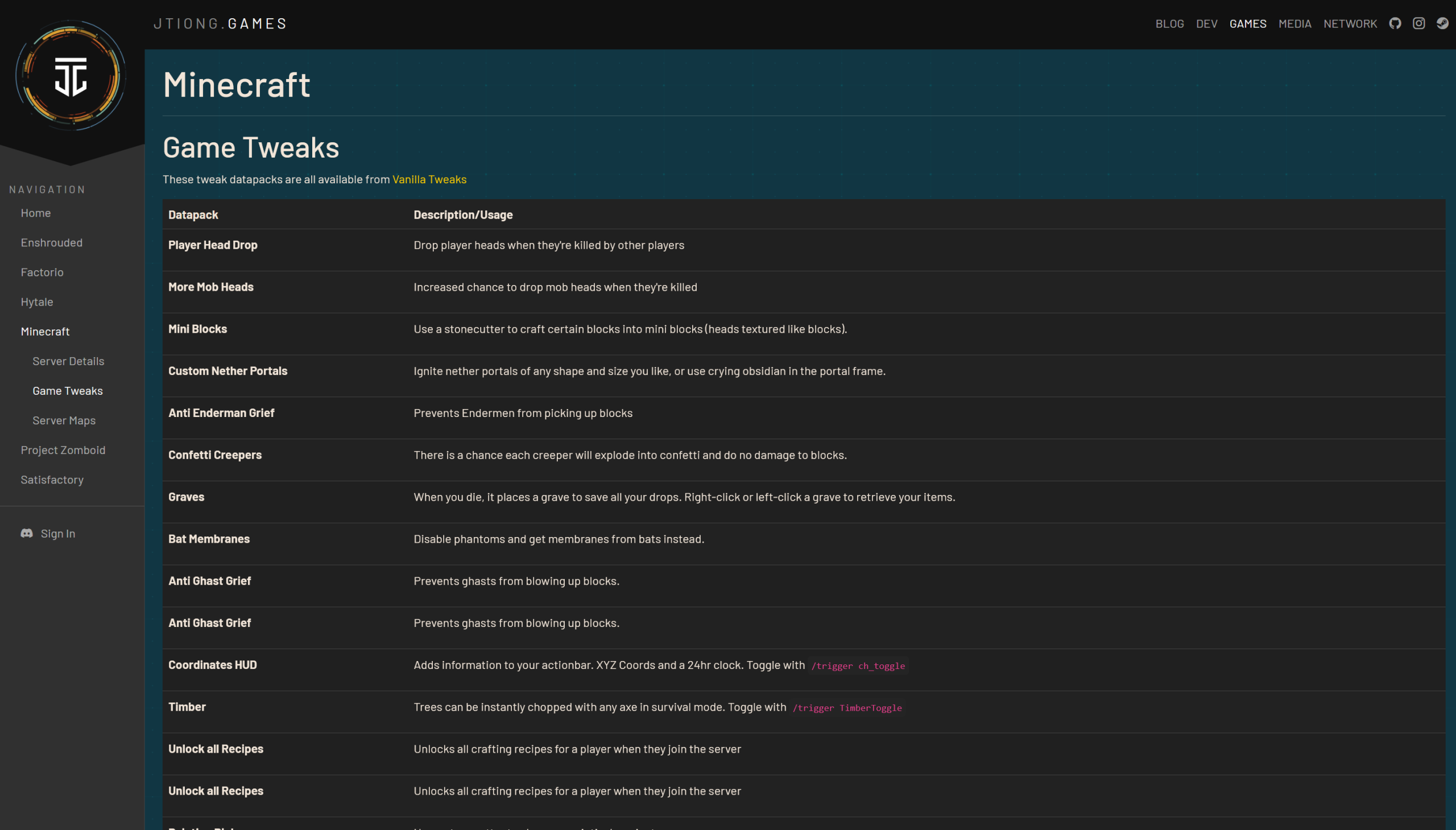This screenshot has height=830, width=1456.
Task: Open the Instagram icon link
Action: [1418, 23]
